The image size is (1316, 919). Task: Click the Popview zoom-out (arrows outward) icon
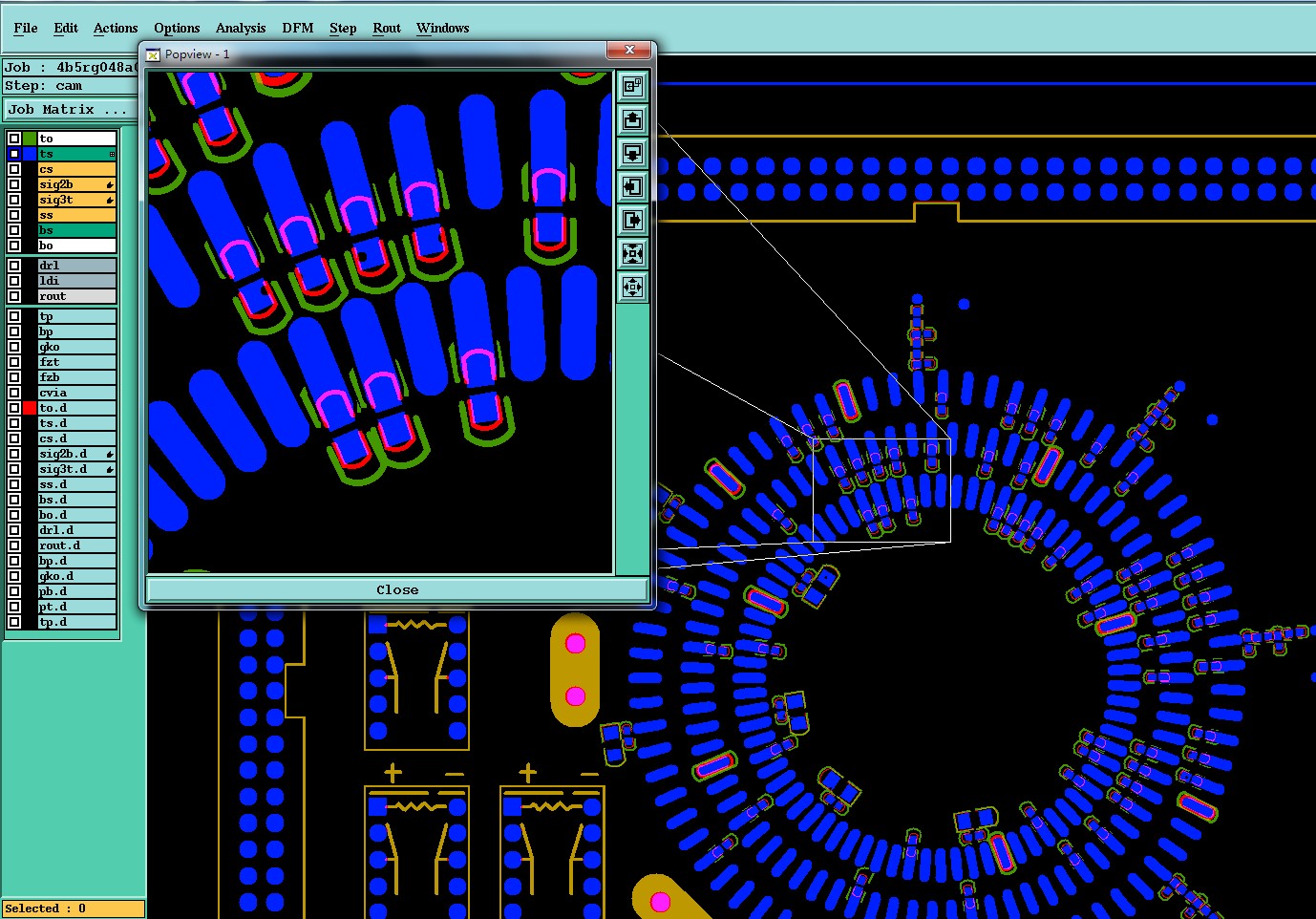(632, 287)
